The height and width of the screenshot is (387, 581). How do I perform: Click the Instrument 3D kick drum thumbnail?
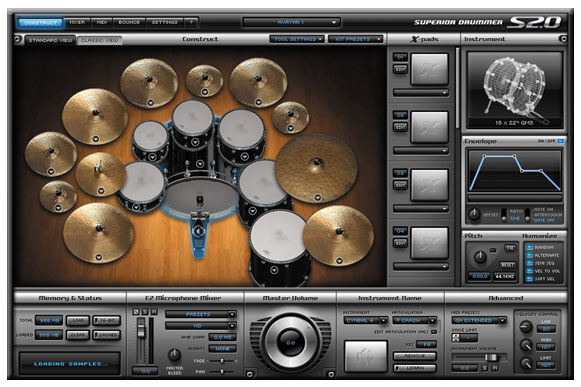point(514,90)
